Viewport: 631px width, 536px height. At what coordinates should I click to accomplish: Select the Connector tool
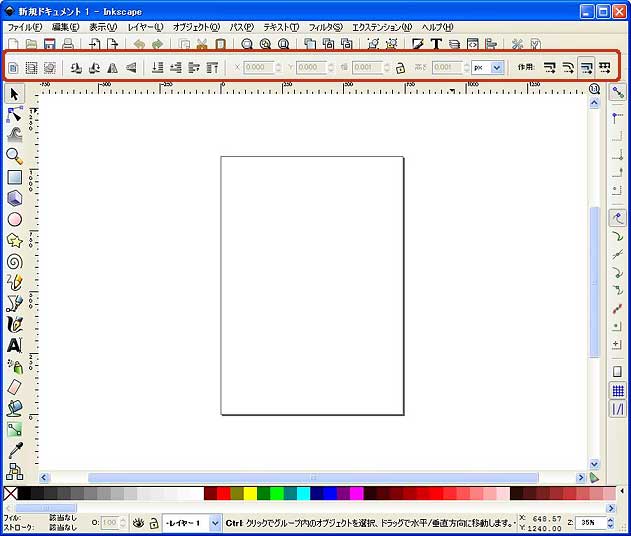click(x=14, y=471)
